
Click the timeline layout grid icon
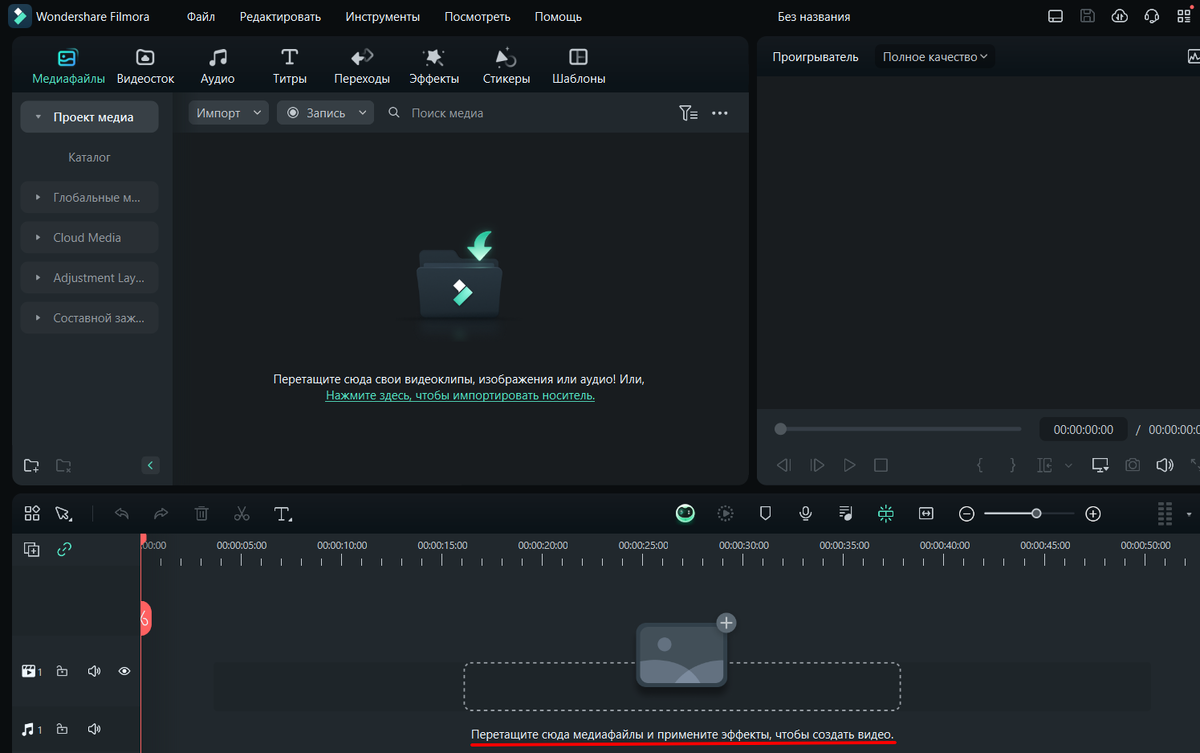(32, 513)
